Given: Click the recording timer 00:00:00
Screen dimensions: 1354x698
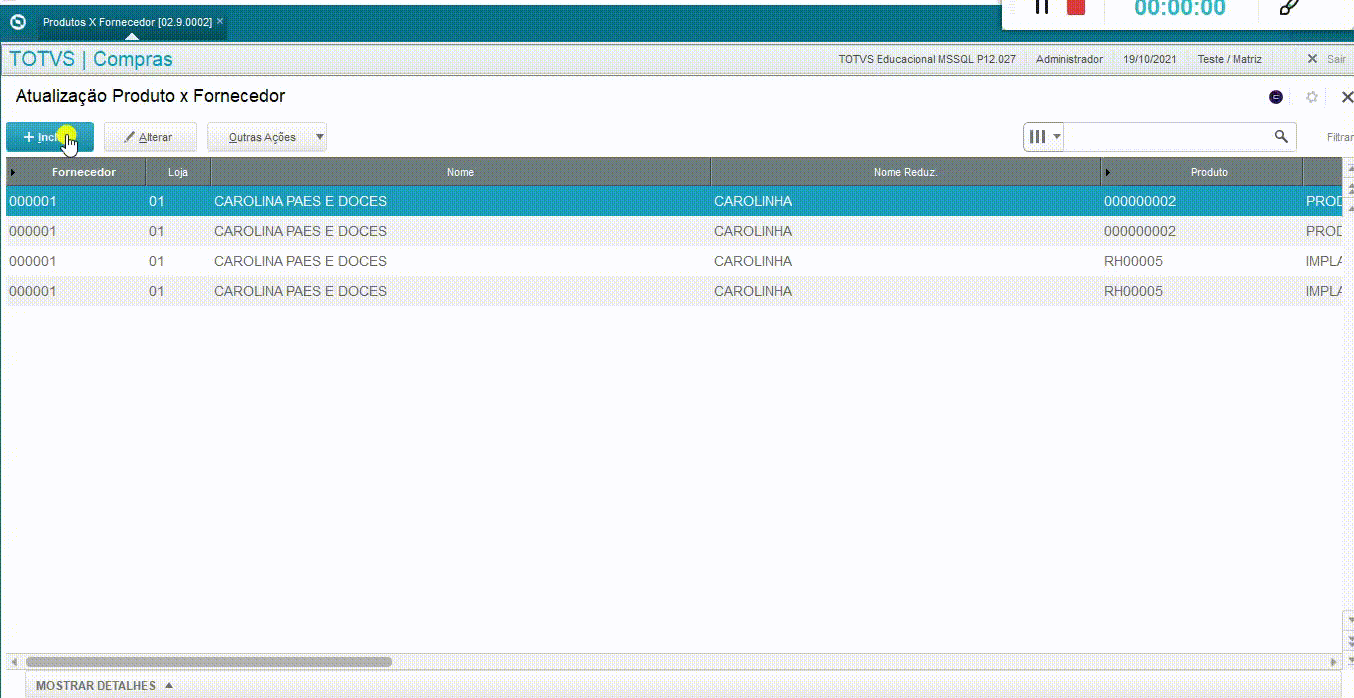Looking at the screenshot, I should 1180,8.
